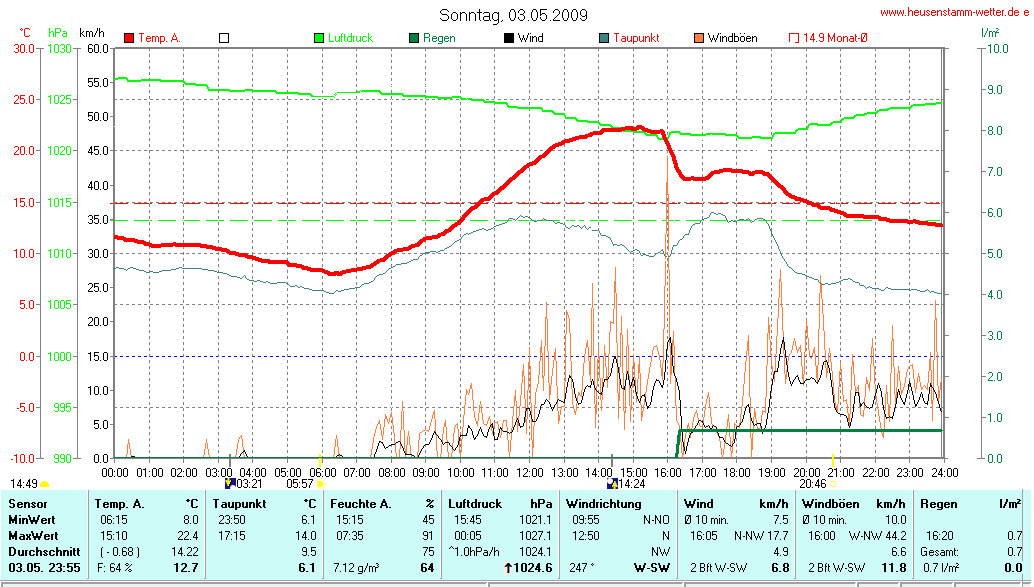
Task: Click the black Wind legend square
Action: [x=508, y=38]
